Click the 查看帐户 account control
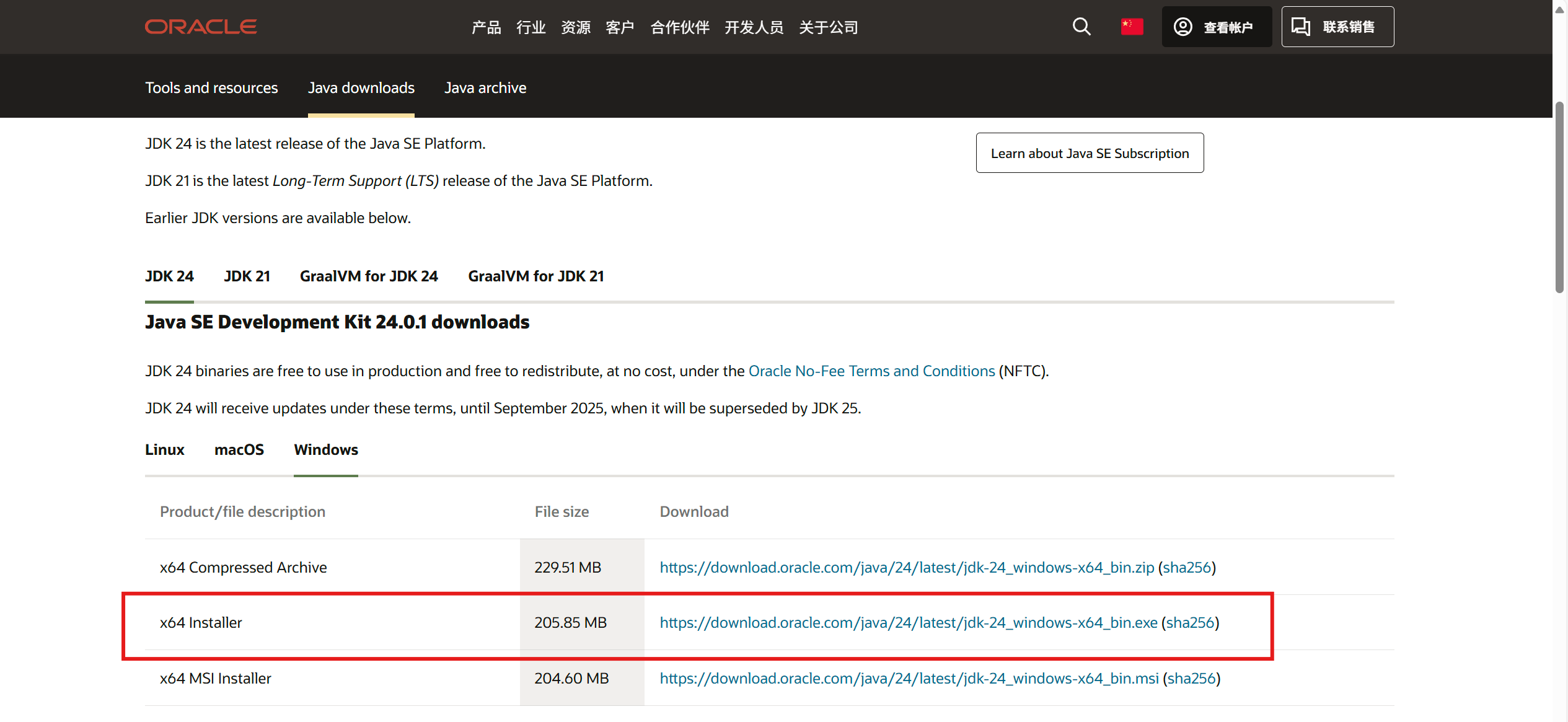This screenshot has width=1568, height=722. tap(1228, 27)
